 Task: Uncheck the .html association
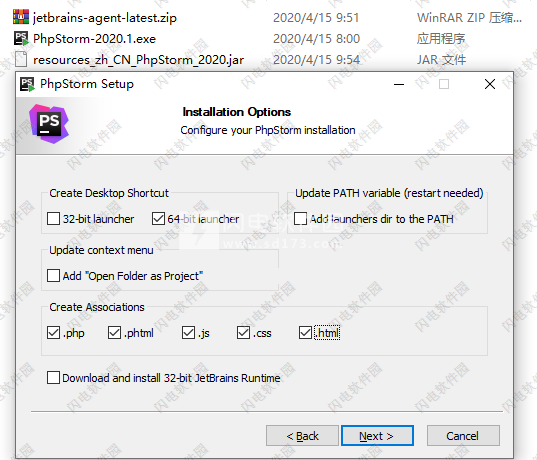(305, 333)
